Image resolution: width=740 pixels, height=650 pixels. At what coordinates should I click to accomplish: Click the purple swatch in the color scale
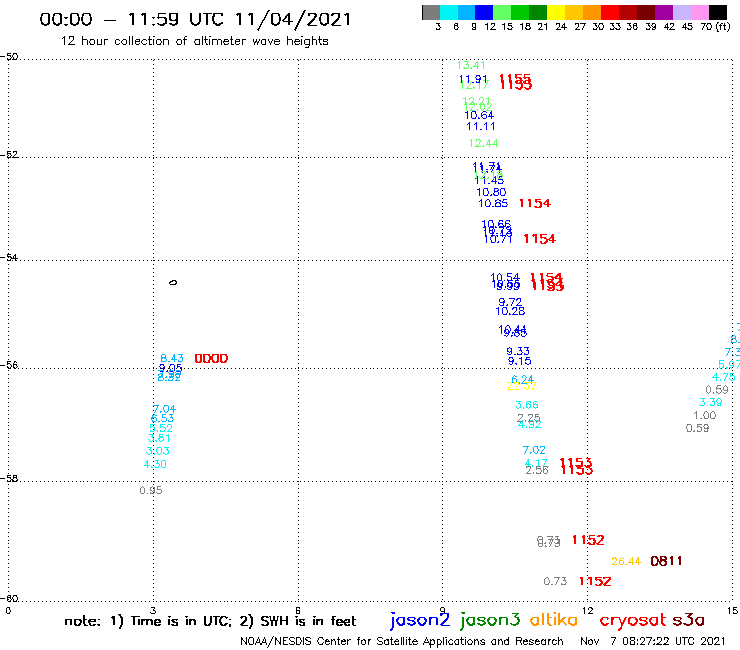pos(664,12)
